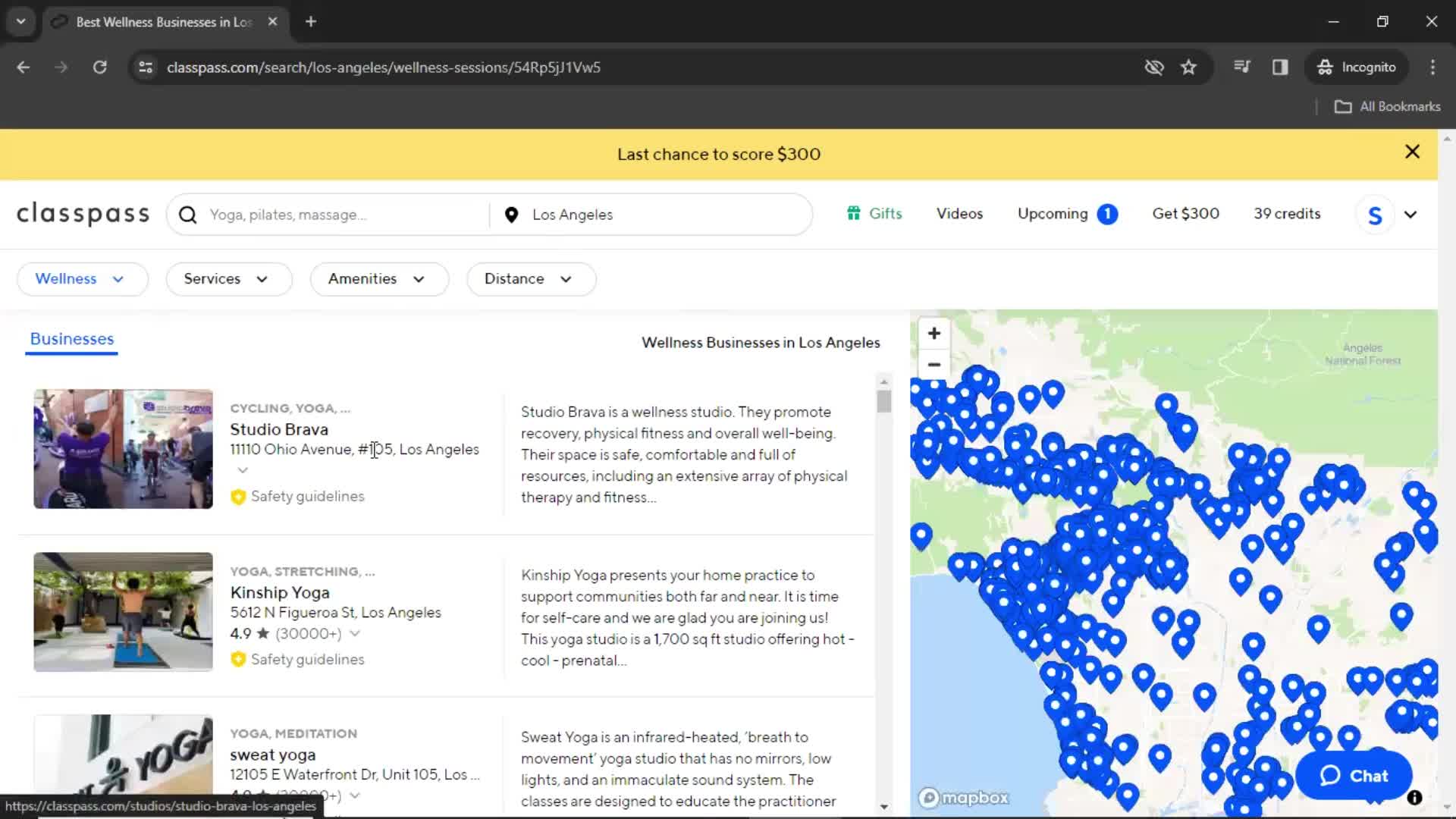Open site information icon in address bar
This screenshot has width=1456, height=819.
pos(145,67)
